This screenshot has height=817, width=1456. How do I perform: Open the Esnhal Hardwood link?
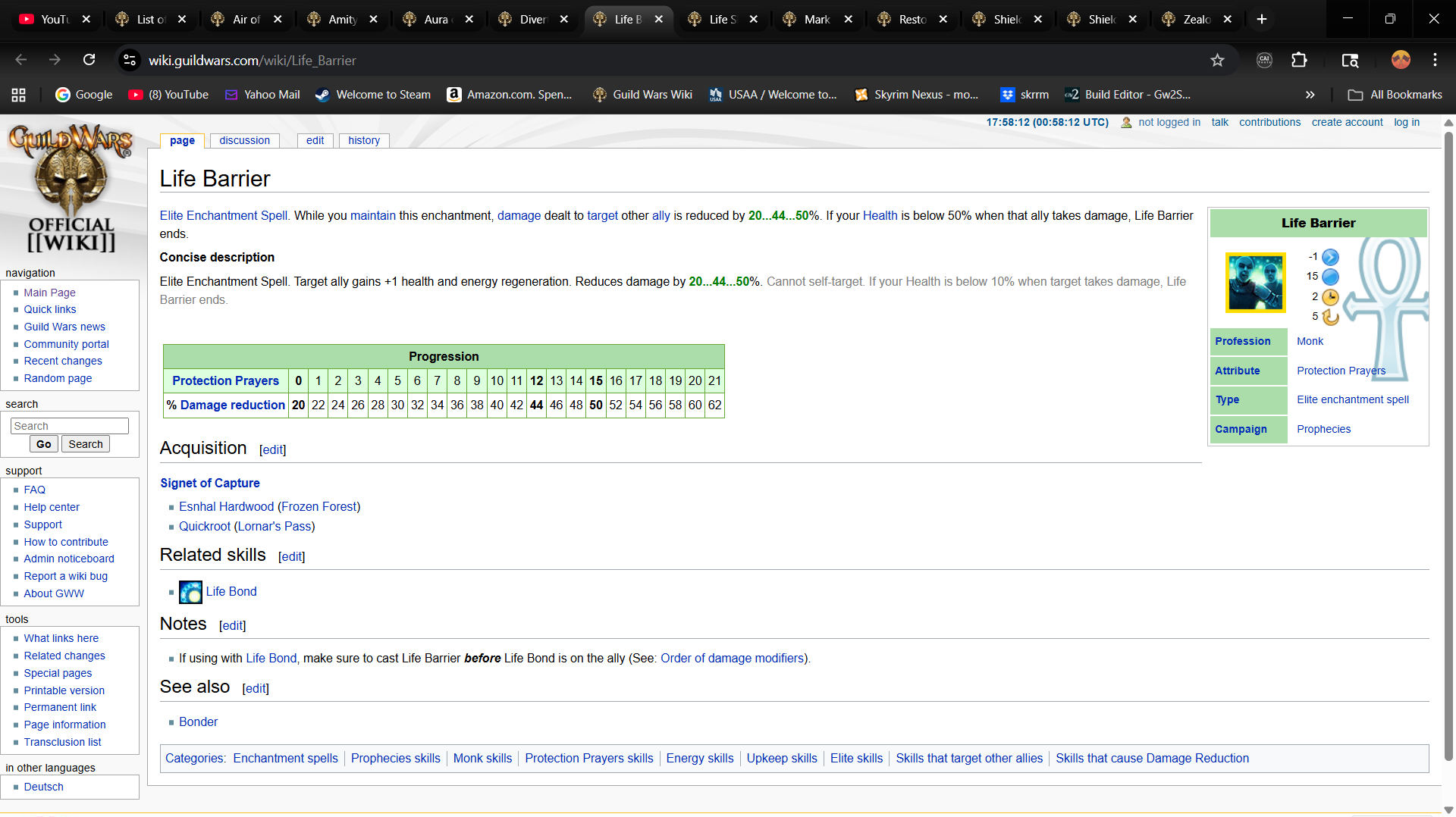pos(226,506)
